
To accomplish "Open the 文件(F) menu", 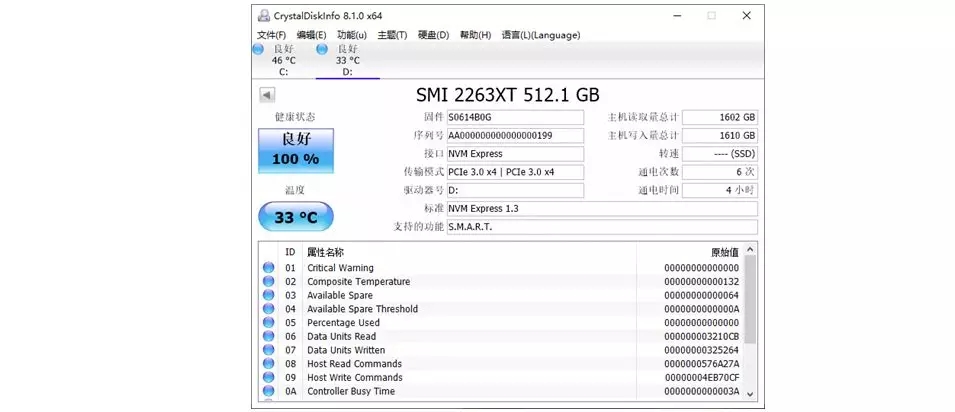I will click(271, 35).
